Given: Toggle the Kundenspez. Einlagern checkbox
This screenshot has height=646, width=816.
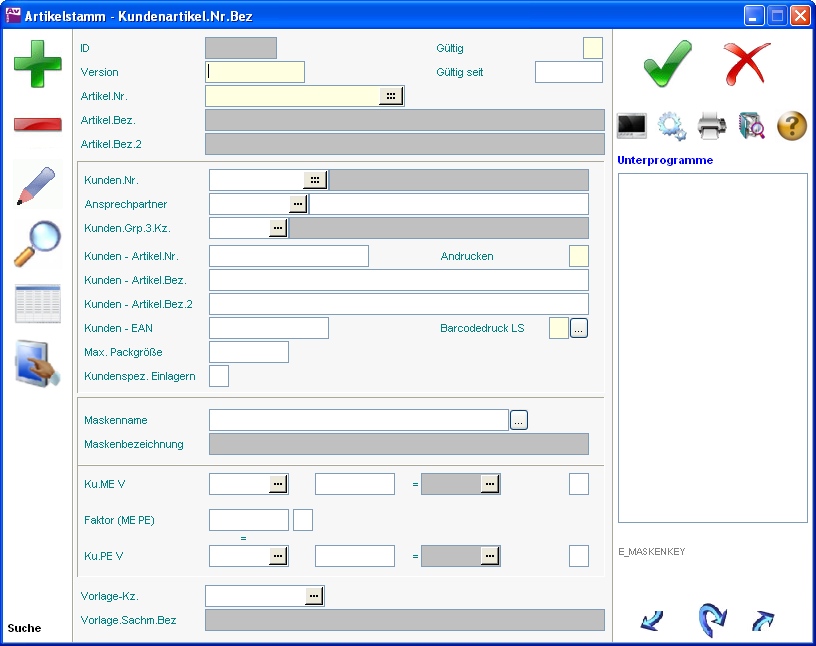Looking at the screenshot, I should [219, 376].
